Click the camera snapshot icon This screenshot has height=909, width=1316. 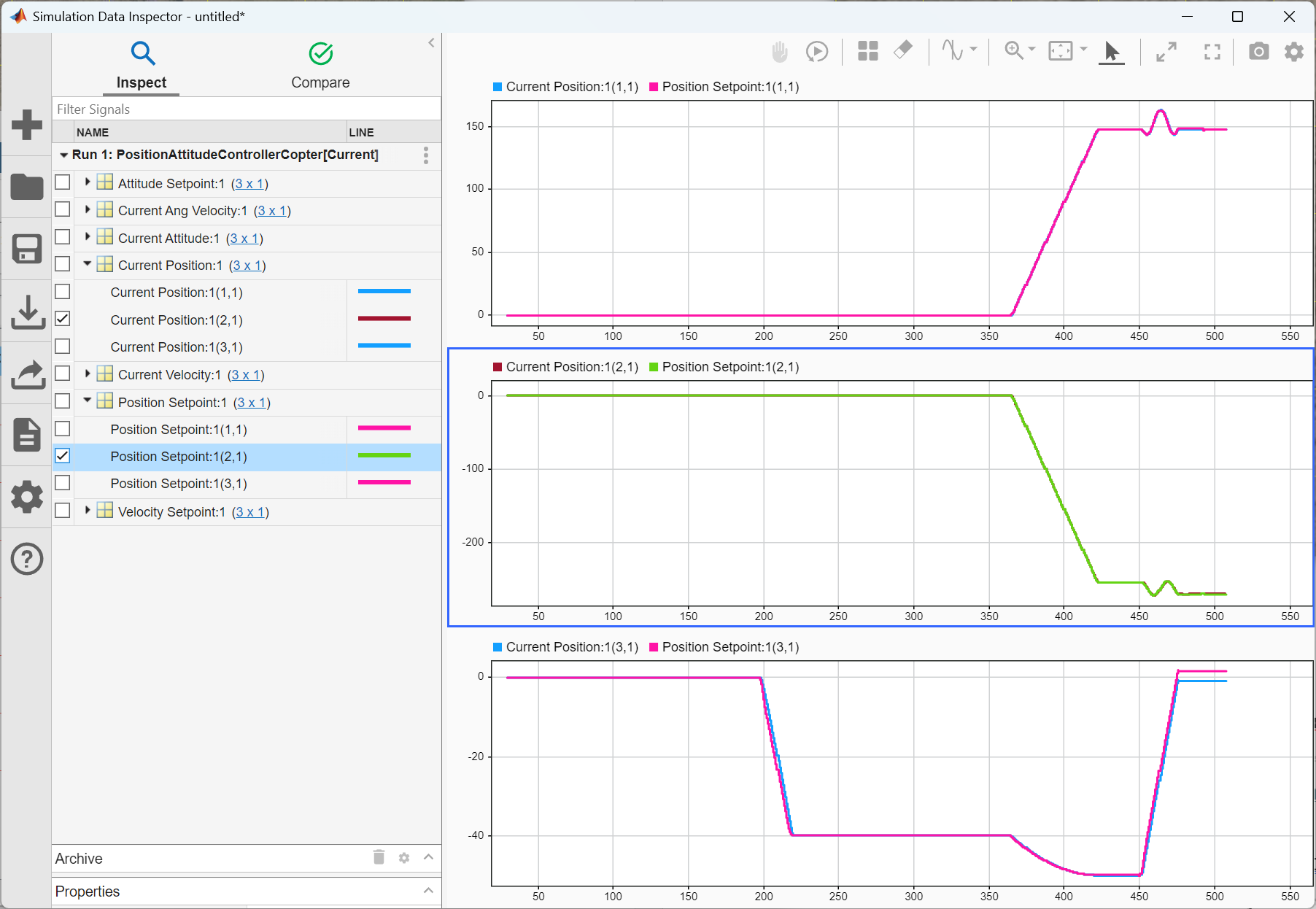pos(1258,52)
